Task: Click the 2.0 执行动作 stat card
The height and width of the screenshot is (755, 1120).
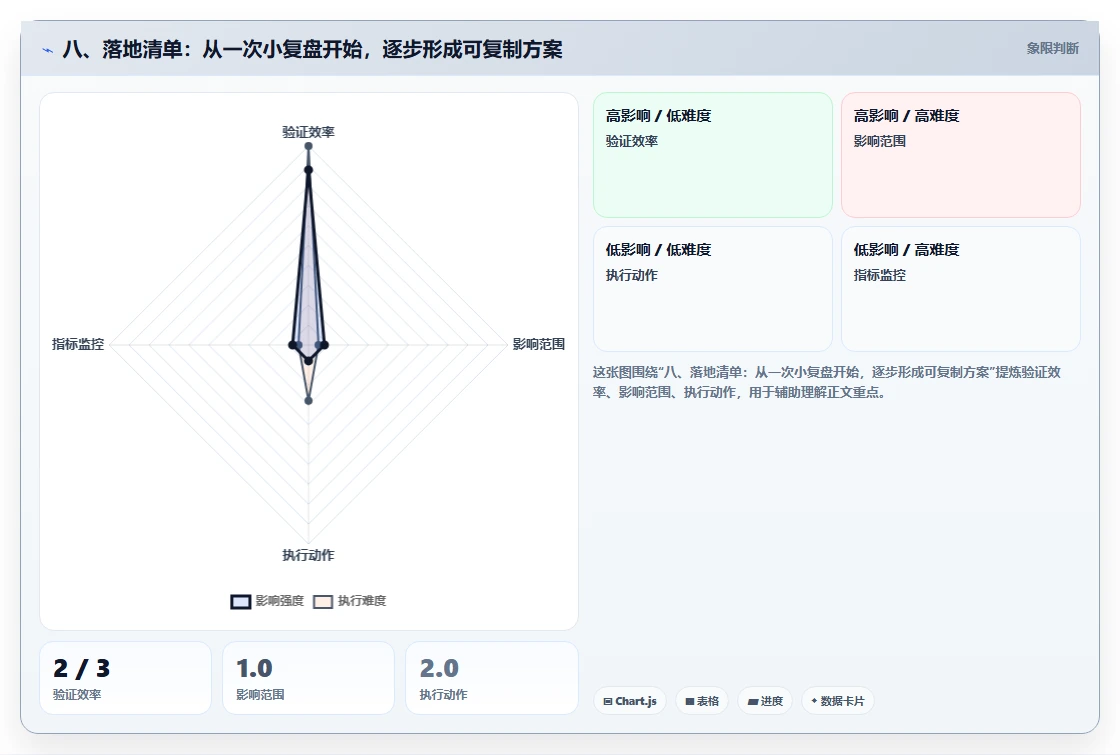Action: pos(491,678)
